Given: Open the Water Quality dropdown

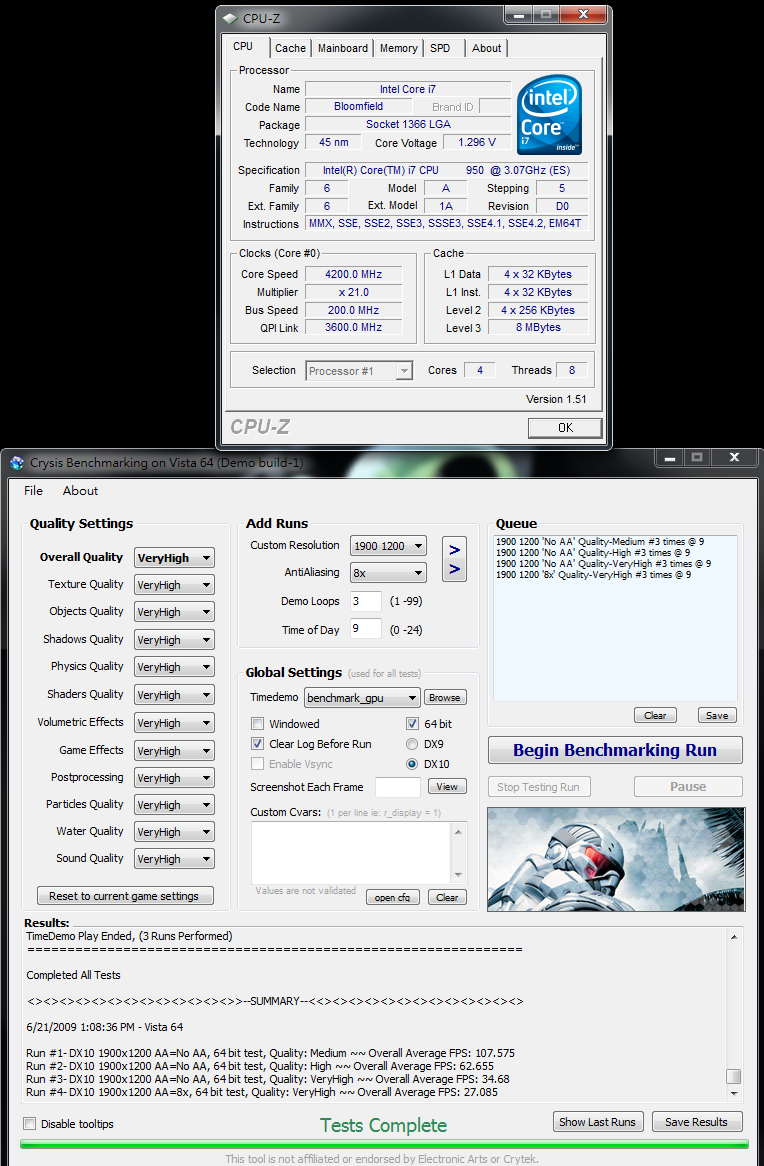Looking at the screenshot, I should tap(174, 831).
